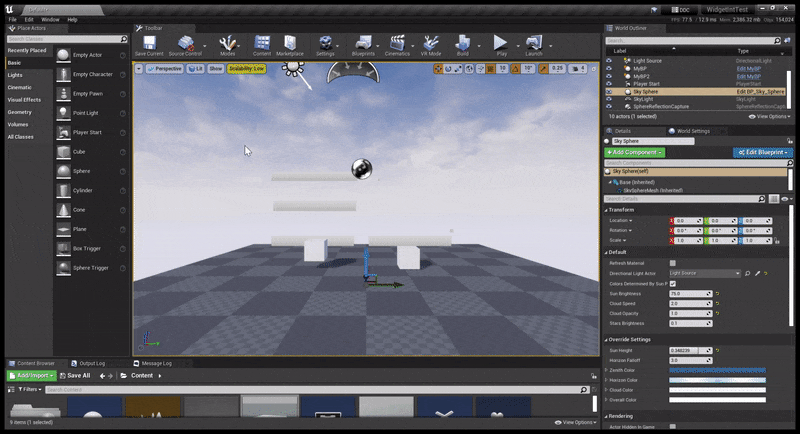Screen dimensions: 800x434
Task: Select the Lights category in Place Actors
Action: [x=15, y=75]
